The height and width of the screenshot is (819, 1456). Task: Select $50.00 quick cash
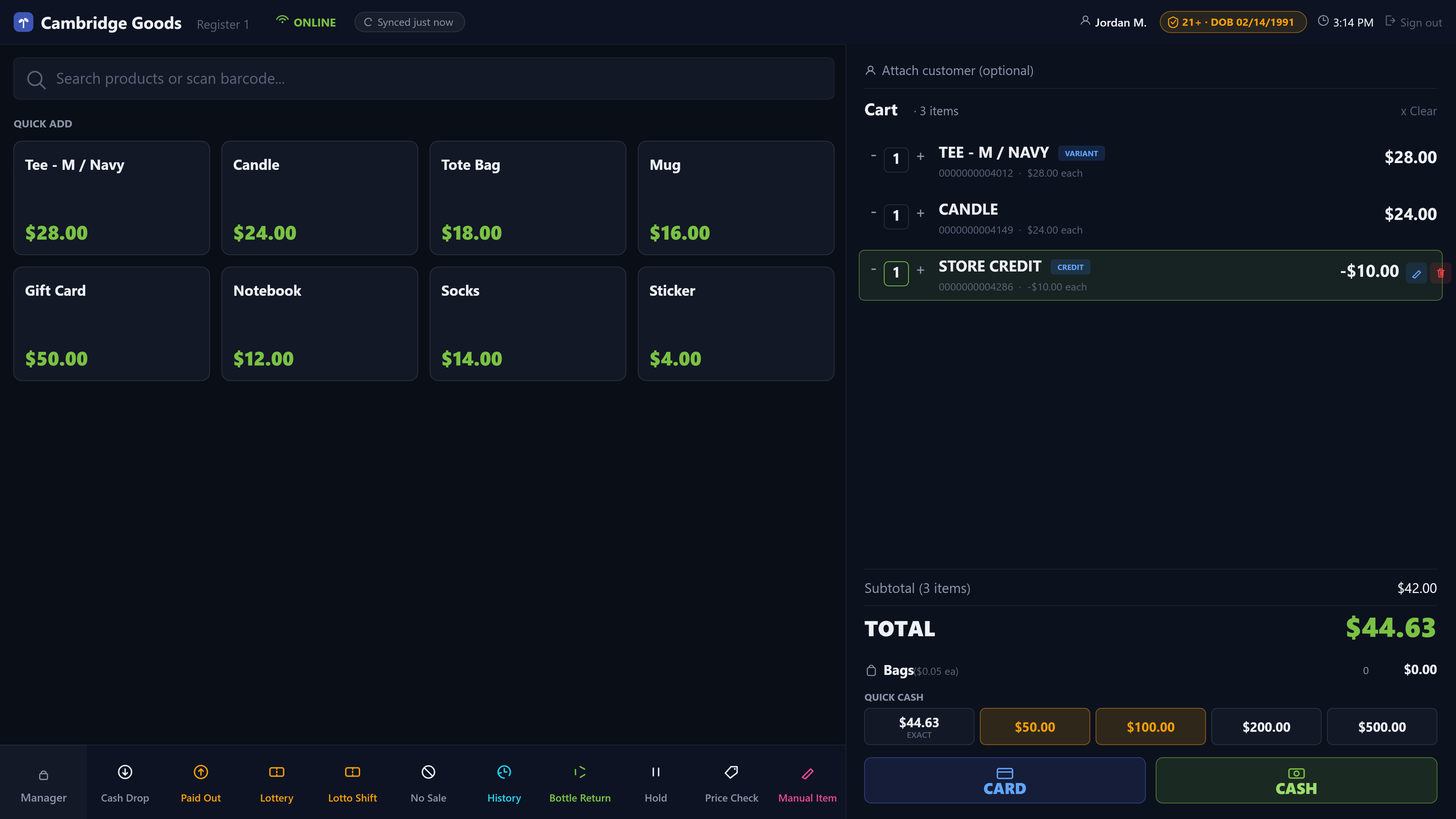(x=1035, y=727)
